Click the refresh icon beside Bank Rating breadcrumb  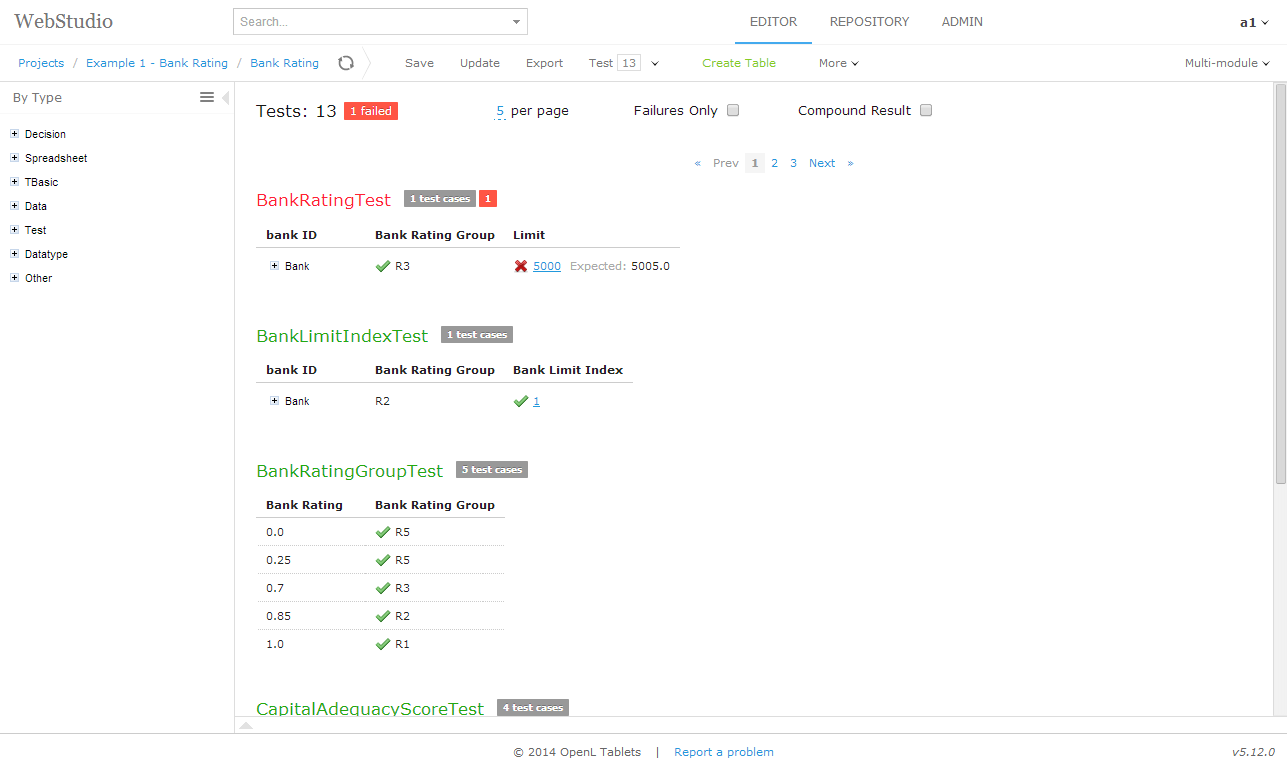[x=345, y=62]
